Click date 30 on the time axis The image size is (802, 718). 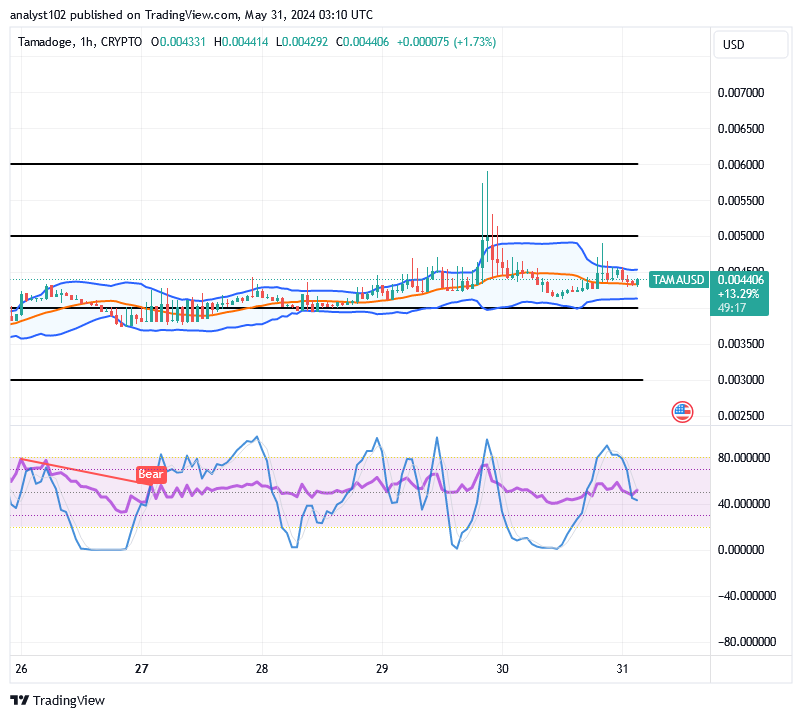tap(502, 669)
